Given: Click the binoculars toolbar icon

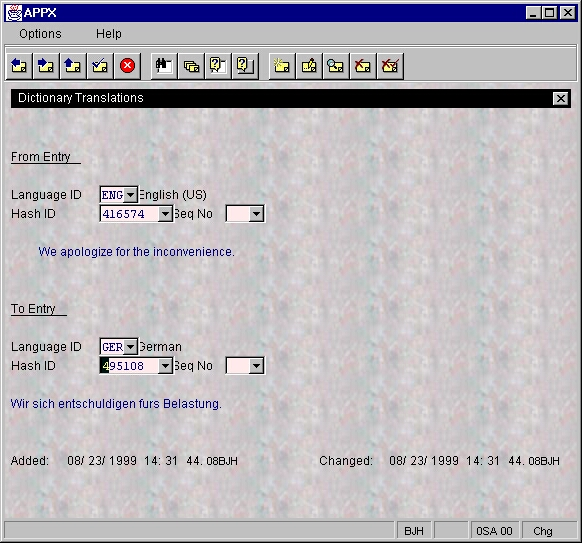Looking at the screenshot, I should (164, 66).
